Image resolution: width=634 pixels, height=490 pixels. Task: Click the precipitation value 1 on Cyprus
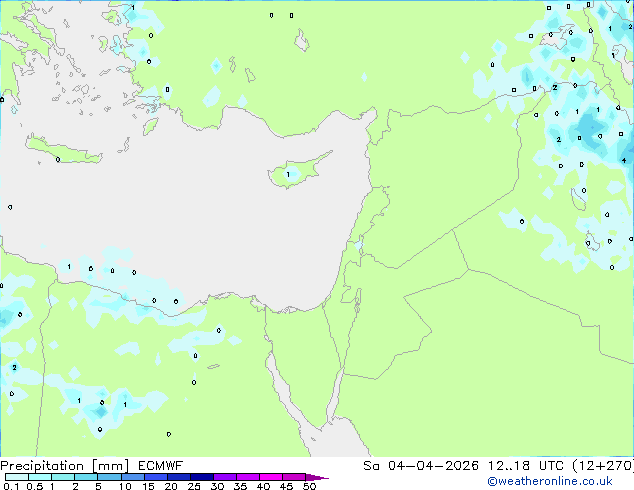pyautogui.click(x=288, y=175)
